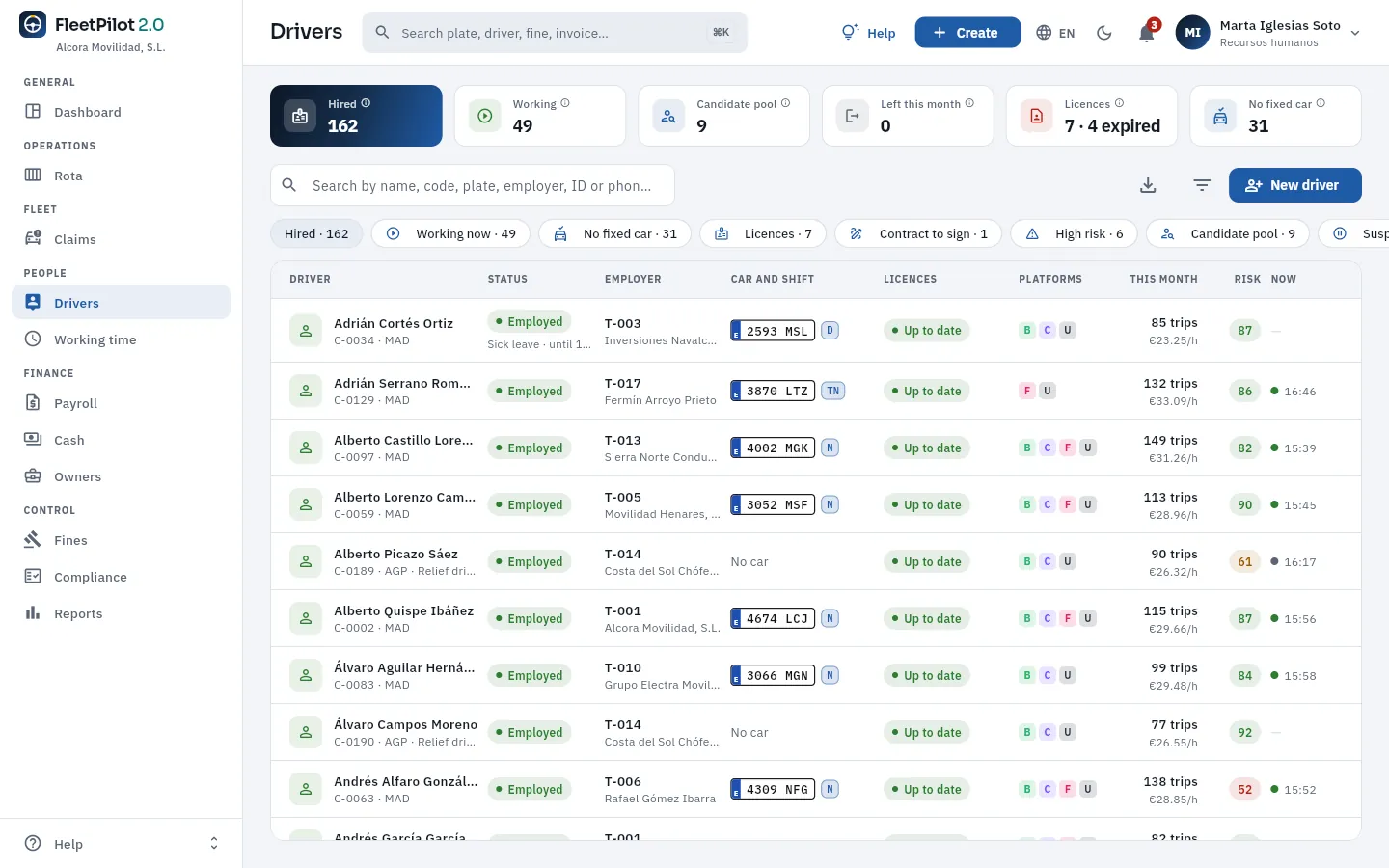Screen dimensions: 1389x868
Task: Focus the driver name search field
Action: [473, 185]
